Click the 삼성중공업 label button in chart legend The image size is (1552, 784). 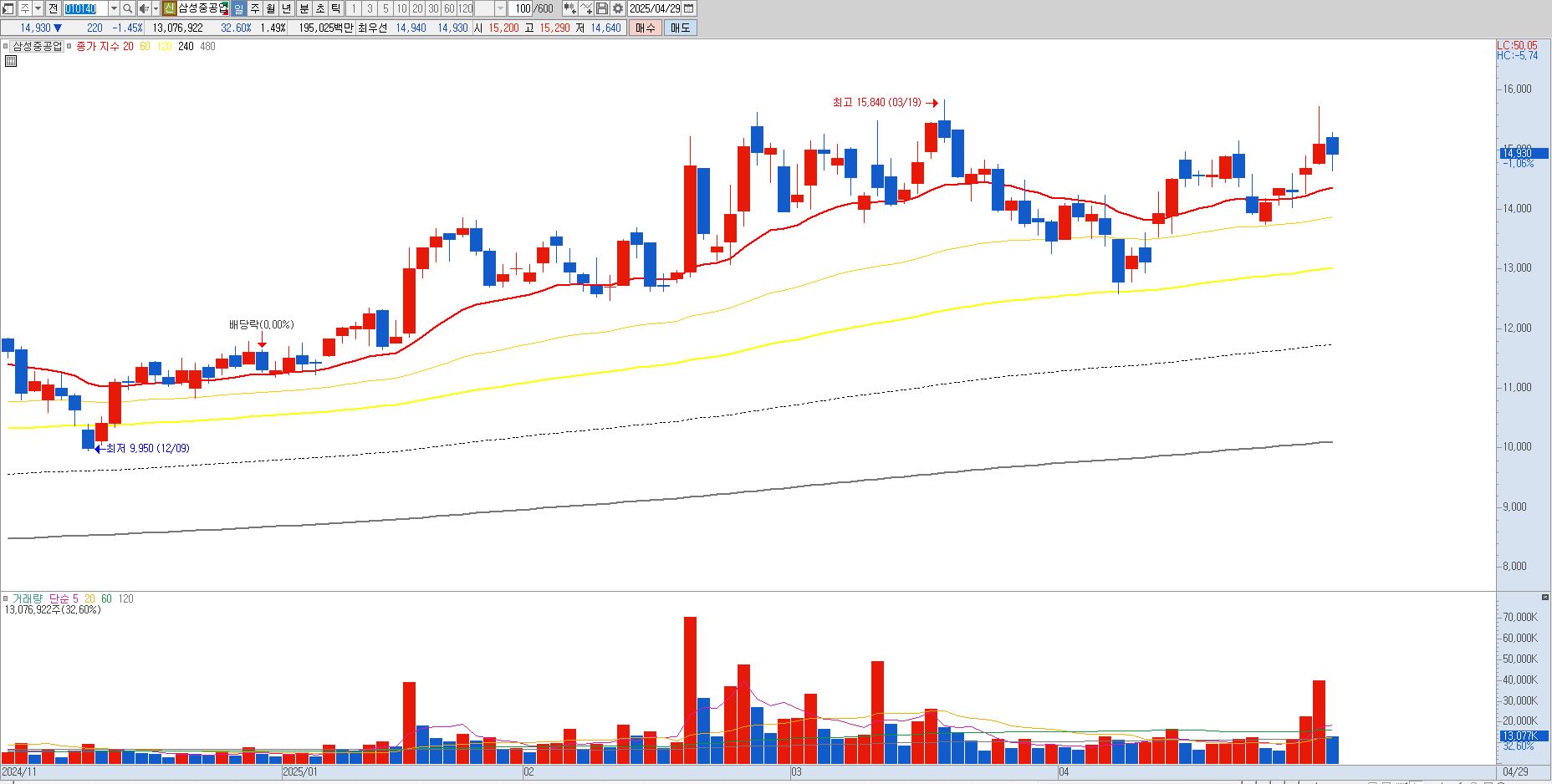coord(38,47)
